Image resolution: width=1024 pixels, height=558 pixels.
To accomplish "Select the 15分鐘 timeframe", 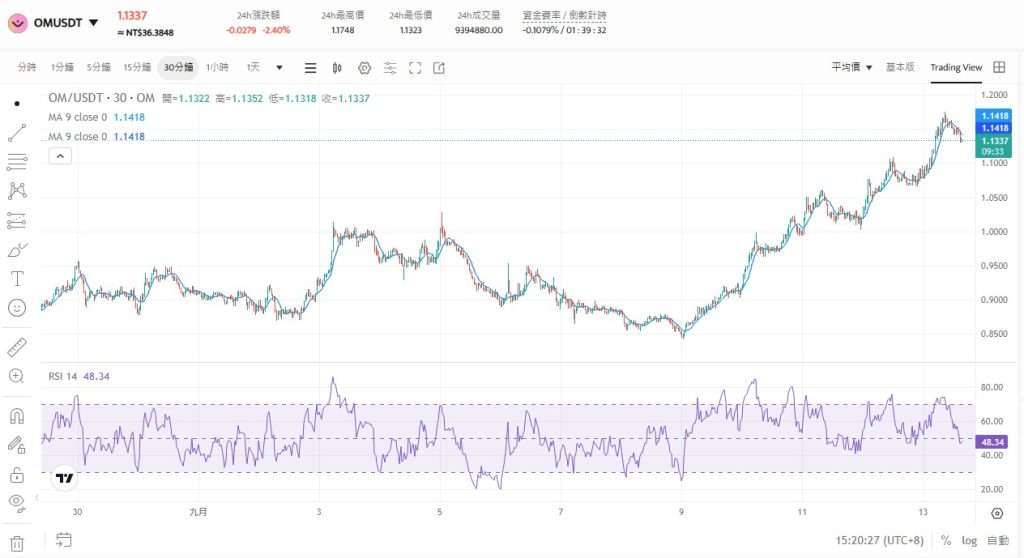I will [137, 67].
